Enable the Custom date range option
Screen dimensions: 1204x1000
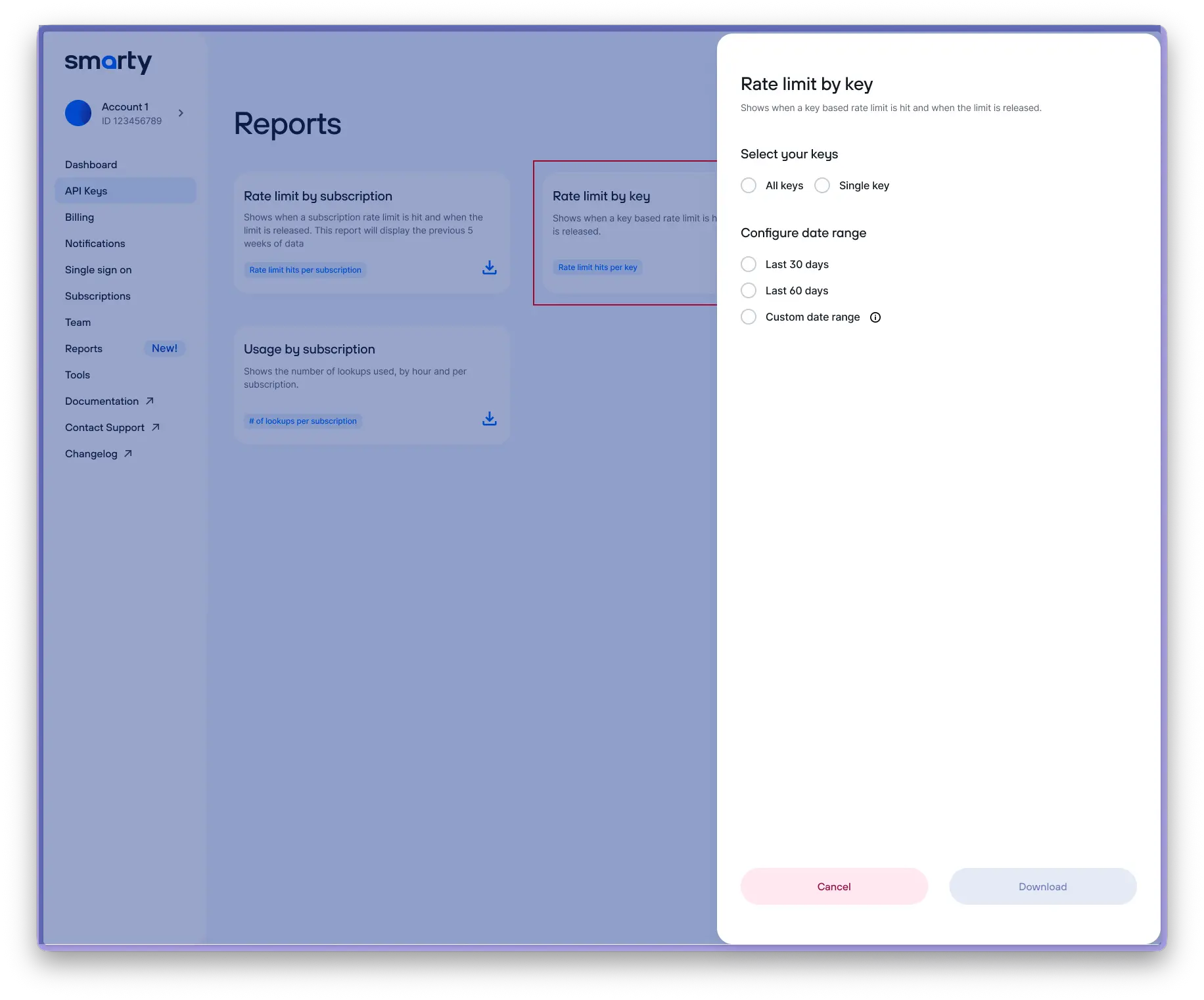pos(749,317)
